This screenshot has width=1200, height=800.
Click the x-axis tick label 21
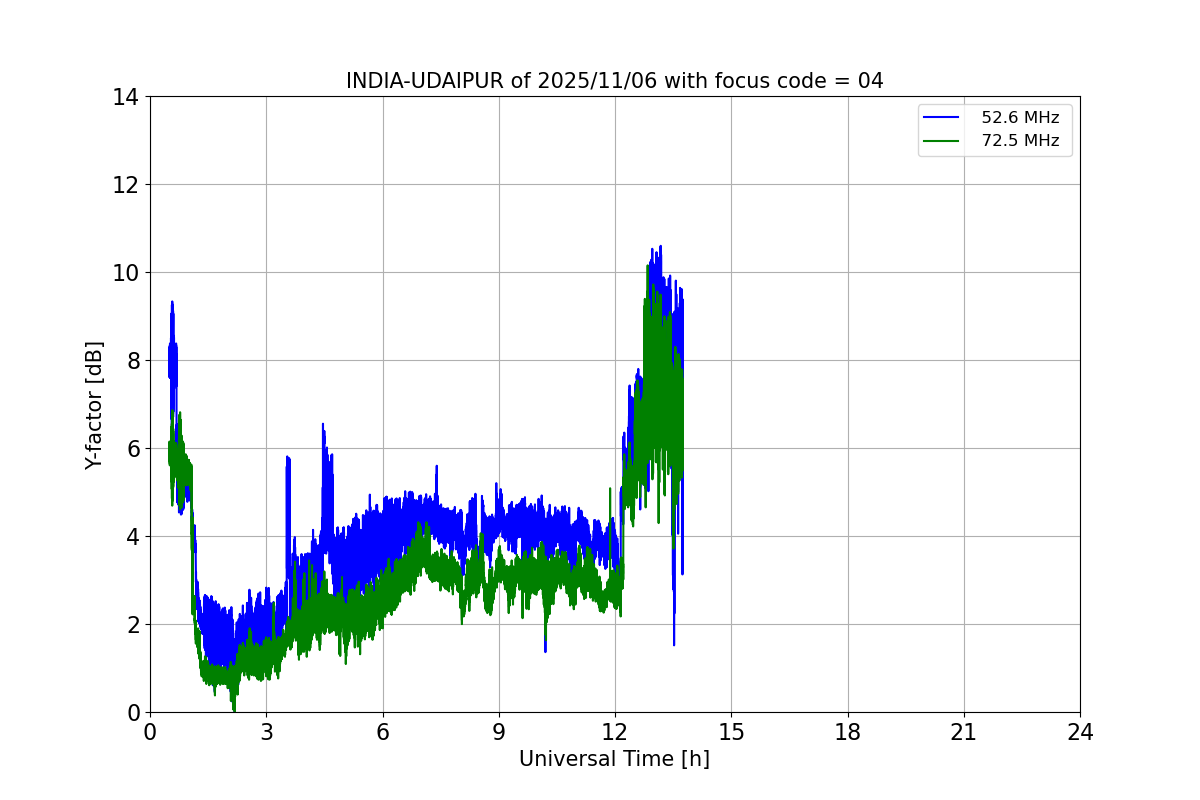point(964,732)
